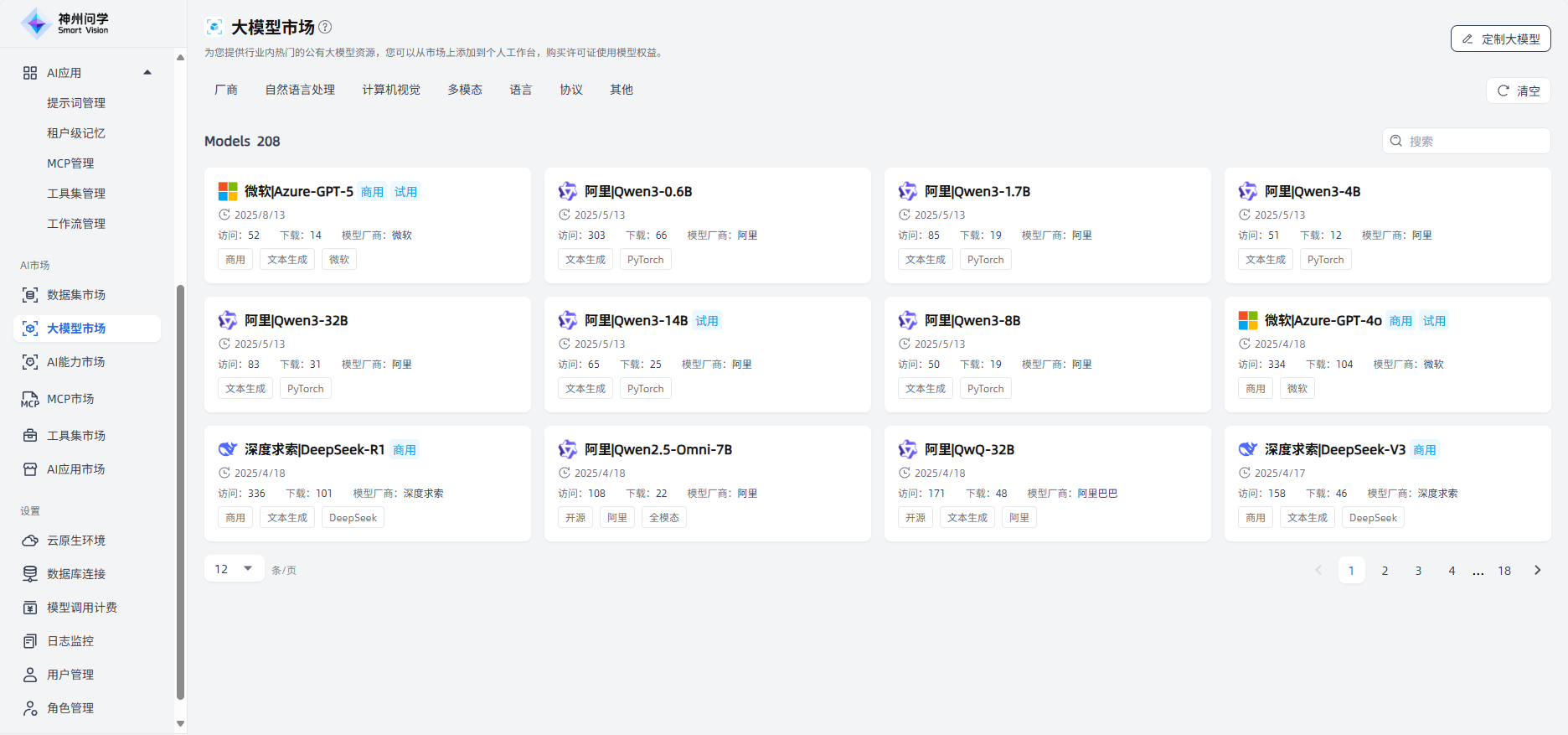Go to page 2
This screenshot has height=735, width=1568.
click(1385, 570)
